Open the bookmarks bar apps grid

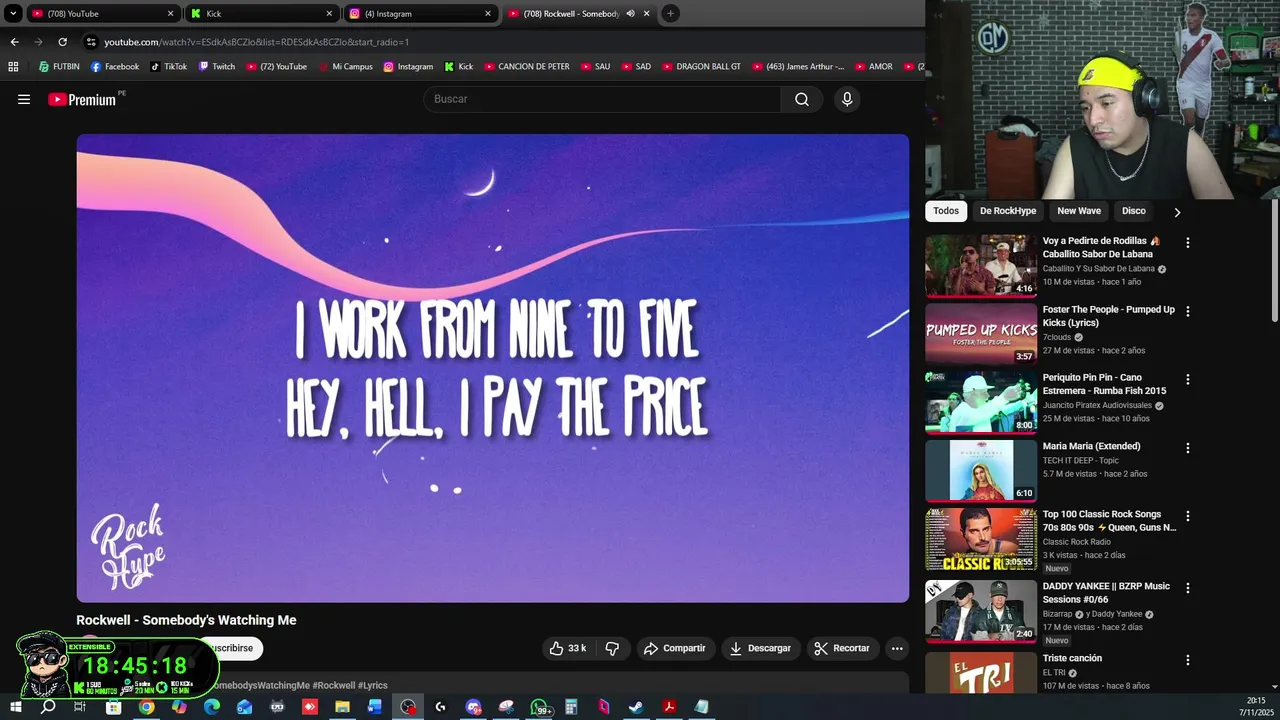[13, 67]
